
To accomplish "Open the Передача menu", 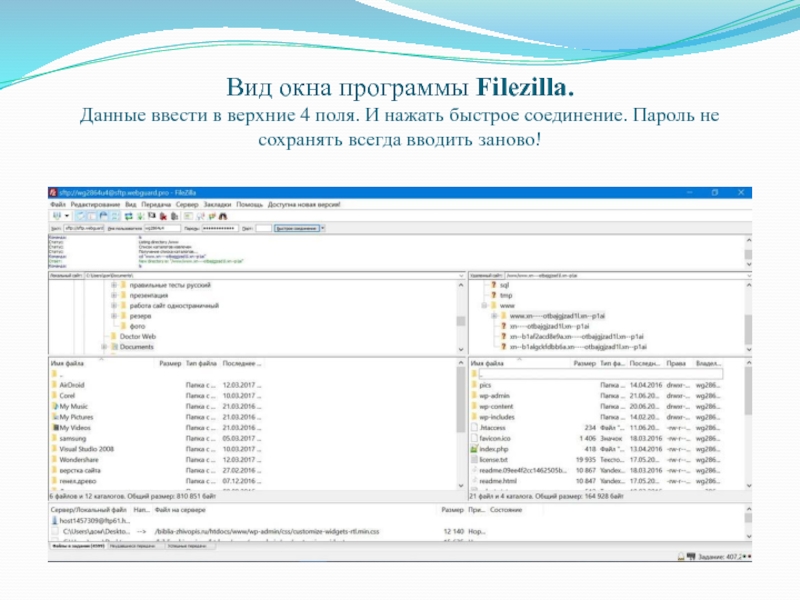I will 156,205.
